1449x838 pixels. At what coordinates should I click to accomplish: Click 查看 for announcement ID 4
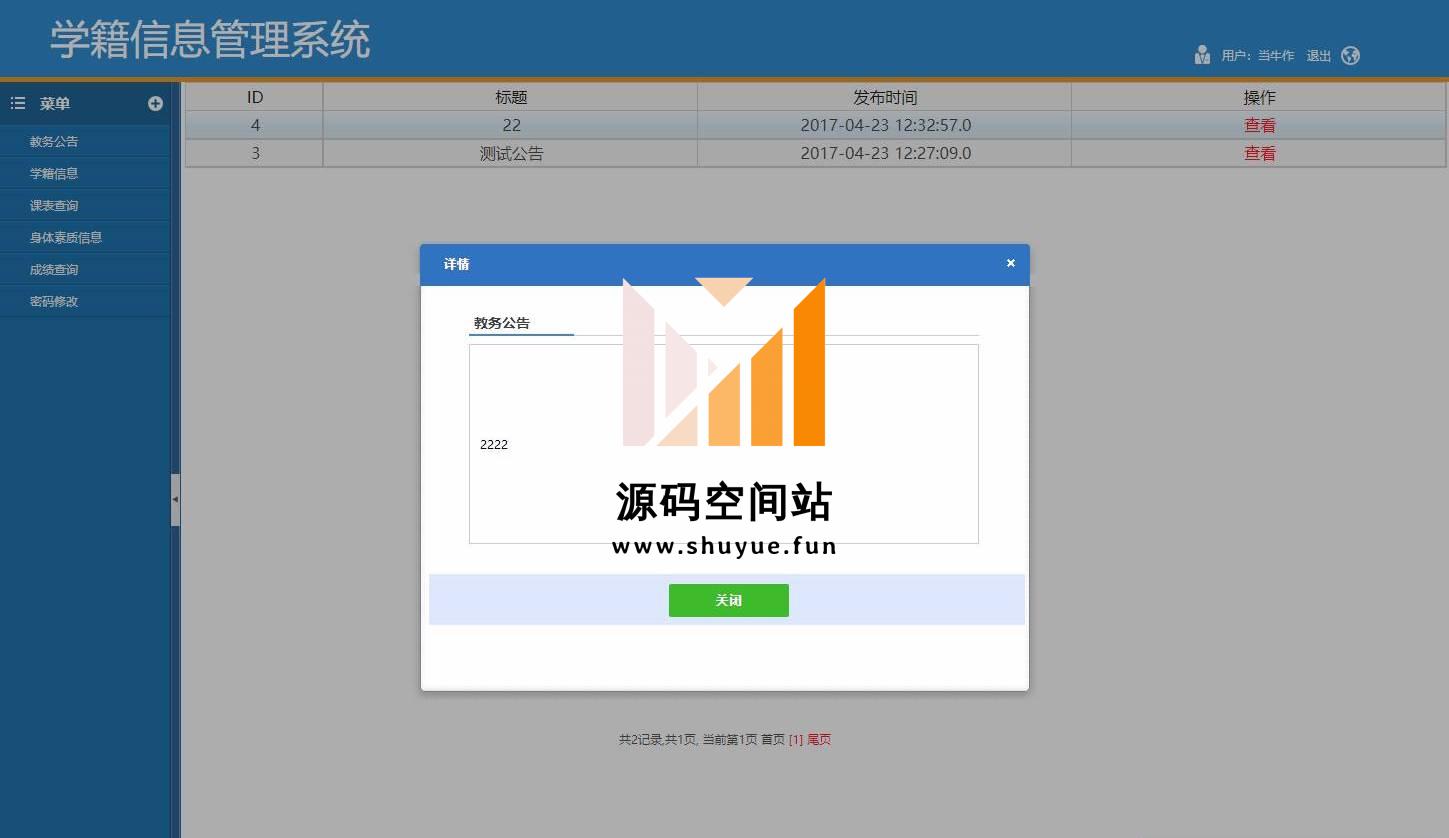pos(1259,125)
